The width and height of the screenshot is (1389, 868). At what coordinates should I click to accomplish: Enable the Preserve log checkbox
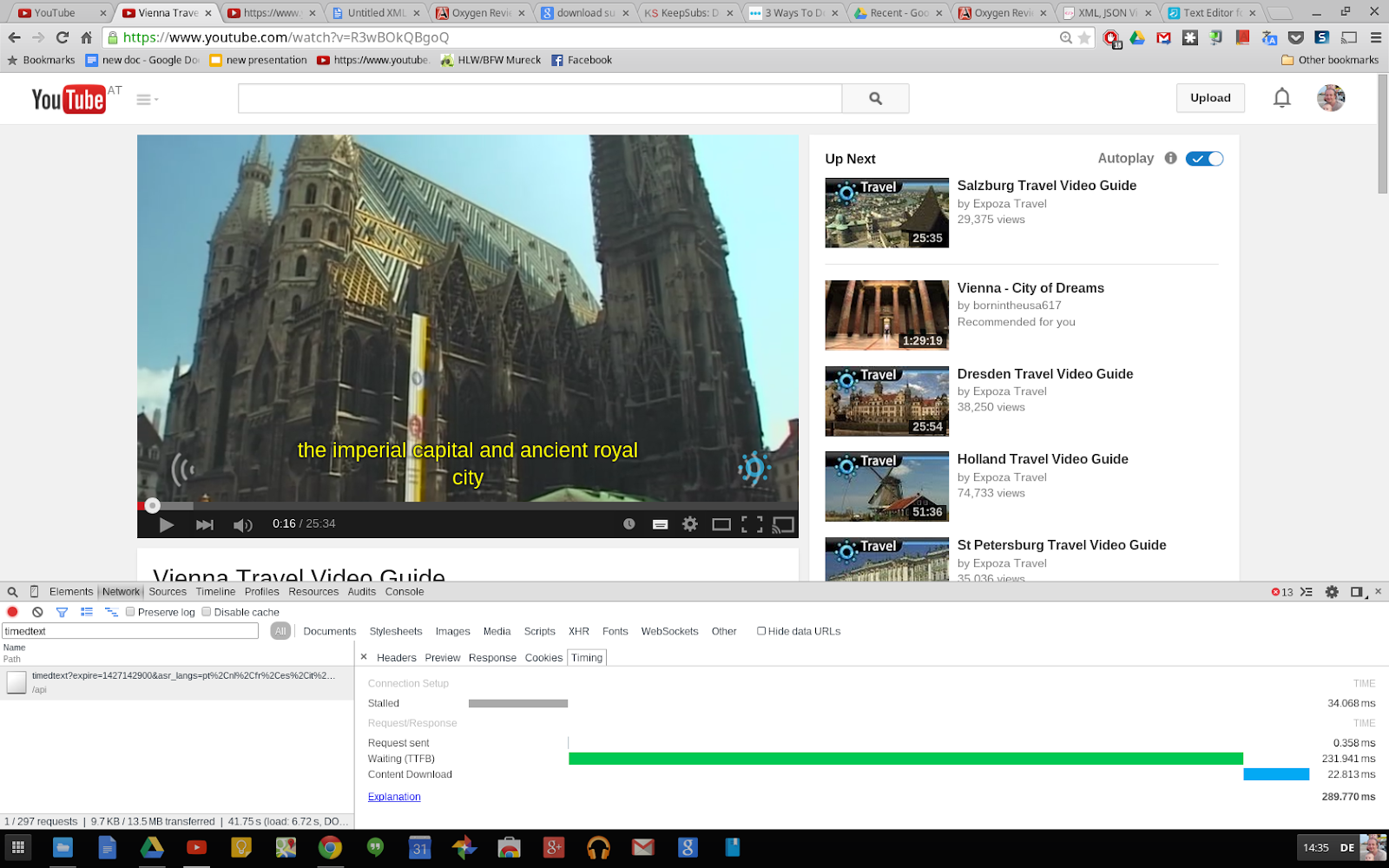(x=130, y=612)
